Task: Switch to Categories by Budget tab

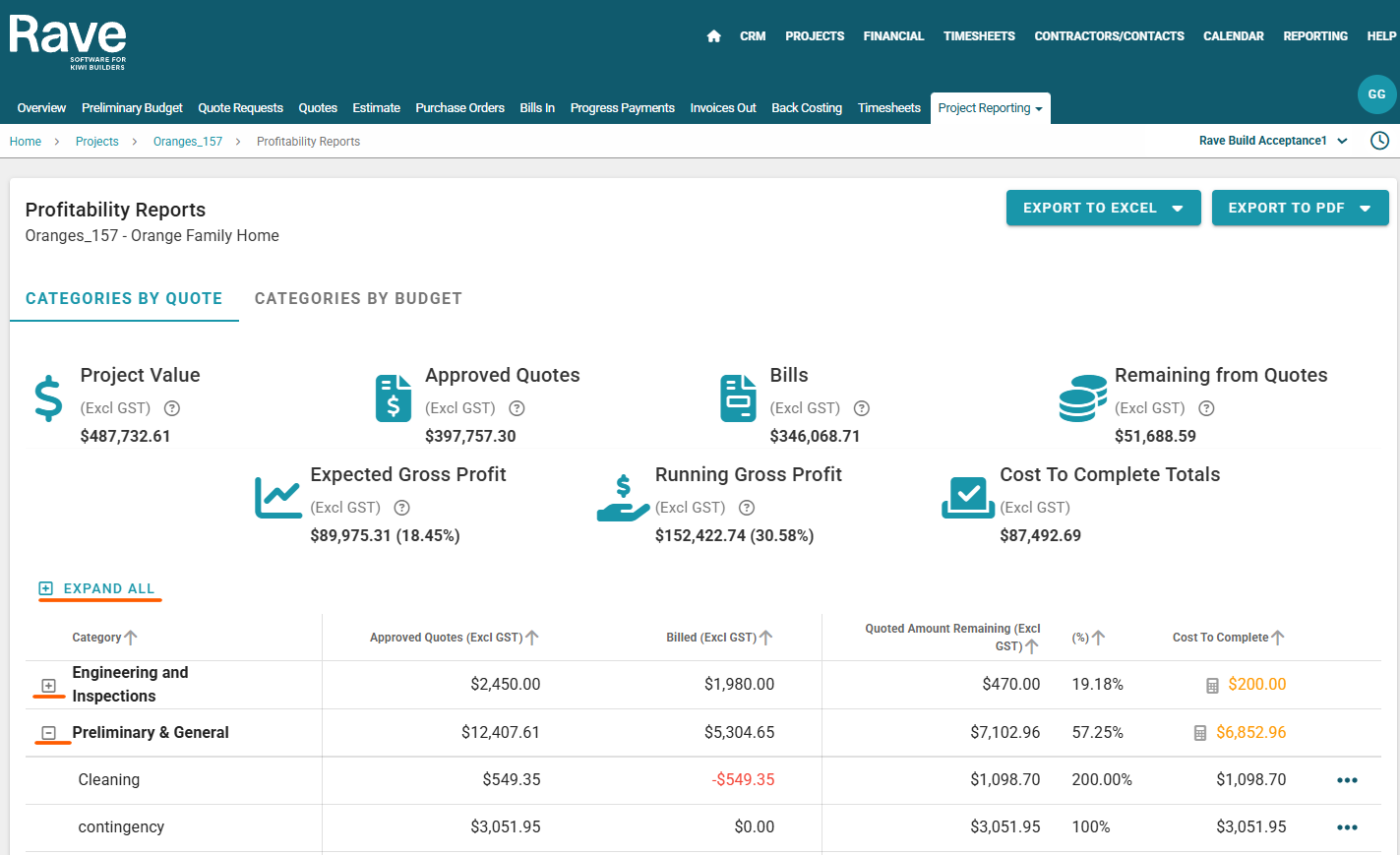Action: point(358,298)
